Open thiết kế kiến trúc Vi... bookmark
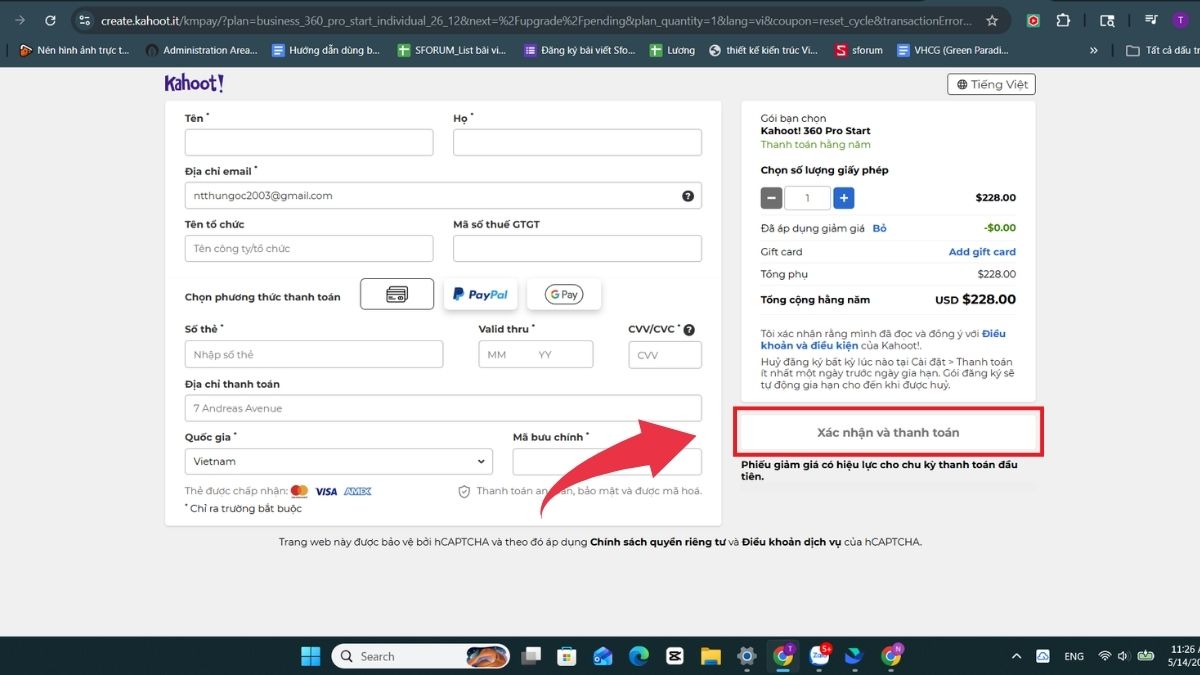Image resolution: width=1200 pixels, height=675 pixels. [764, 50]
